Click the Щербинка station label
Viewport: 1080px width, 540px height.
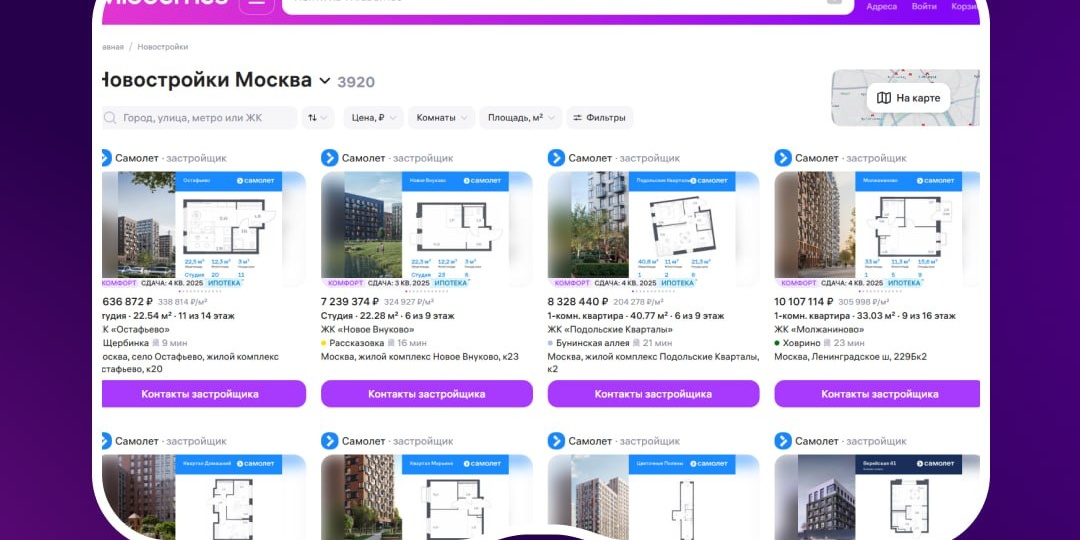point(124,342)
